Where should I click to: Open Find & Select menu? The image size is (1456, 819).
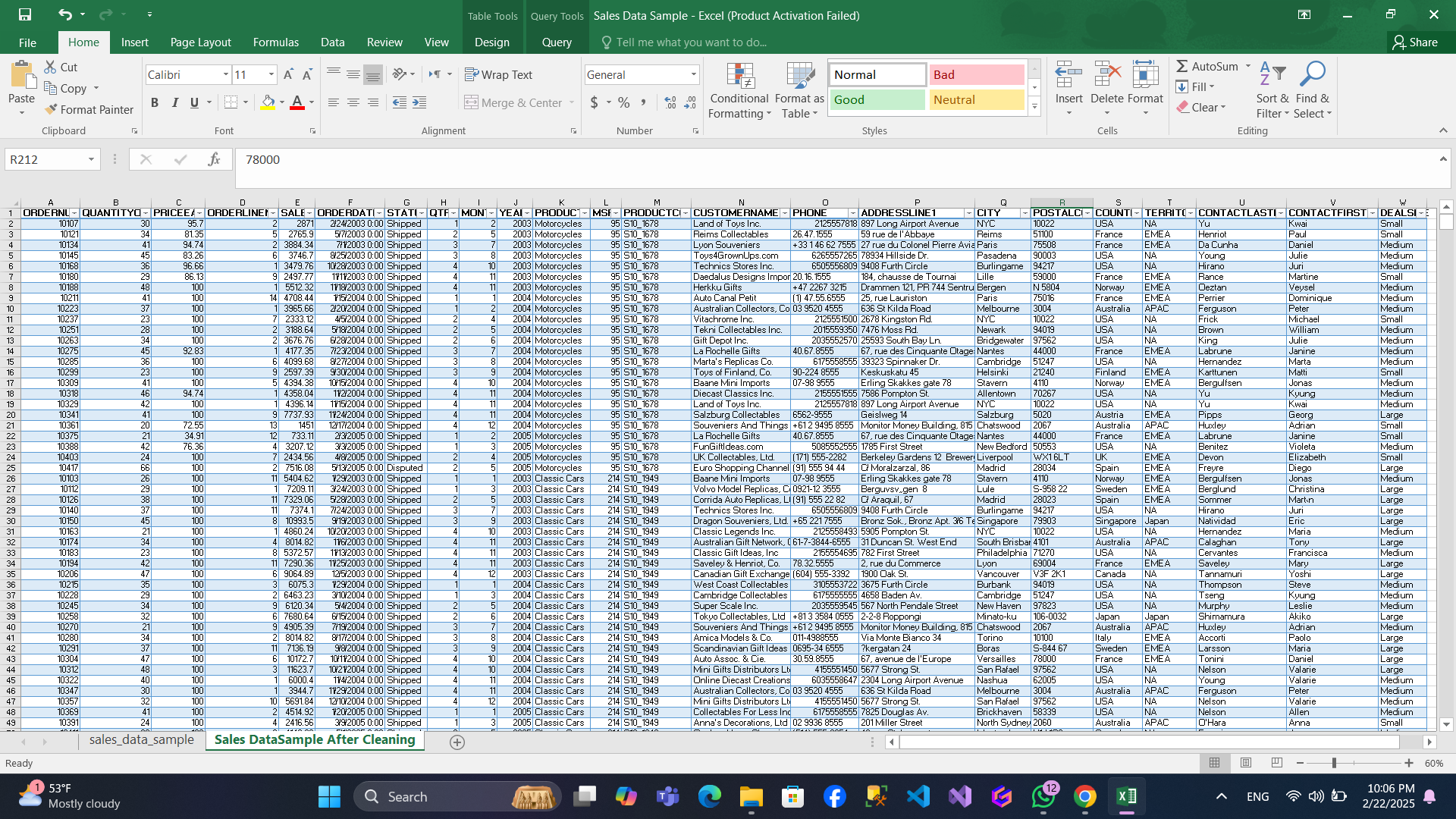(x=1313, y=90)
